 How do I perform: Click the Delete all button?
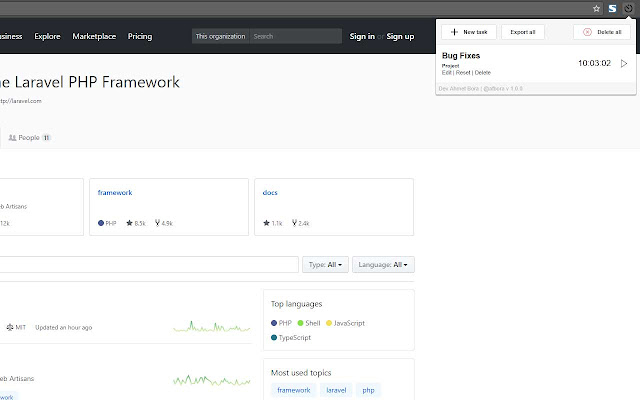[x=602, y=32]
